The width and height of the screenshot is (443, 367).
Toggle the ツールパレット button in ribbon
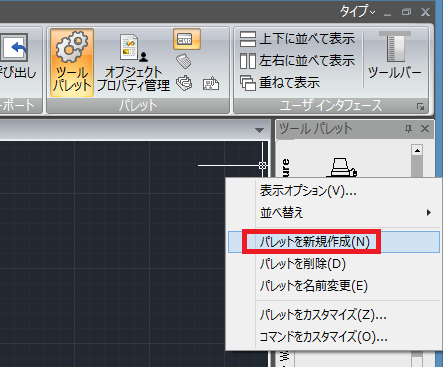click(72, 63)
